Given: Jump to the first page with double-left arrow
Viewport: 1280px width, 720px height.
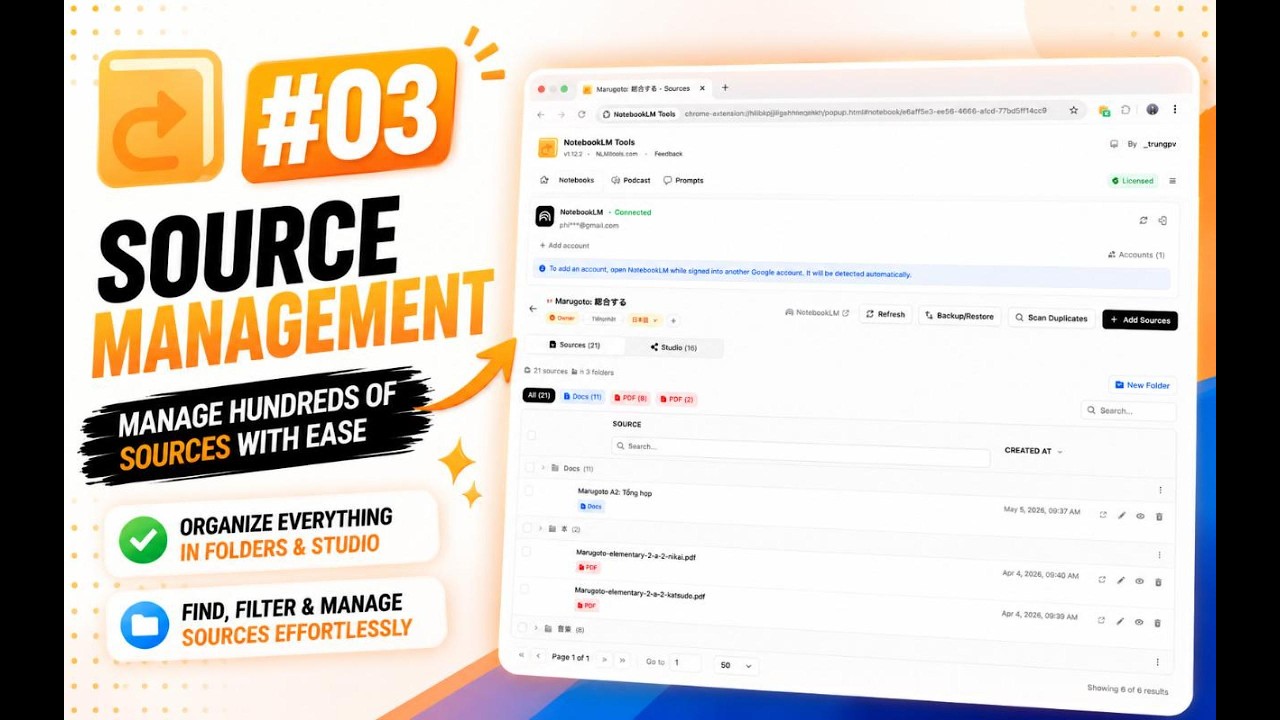Looking at the screenshot, I should tap(521, 655).
